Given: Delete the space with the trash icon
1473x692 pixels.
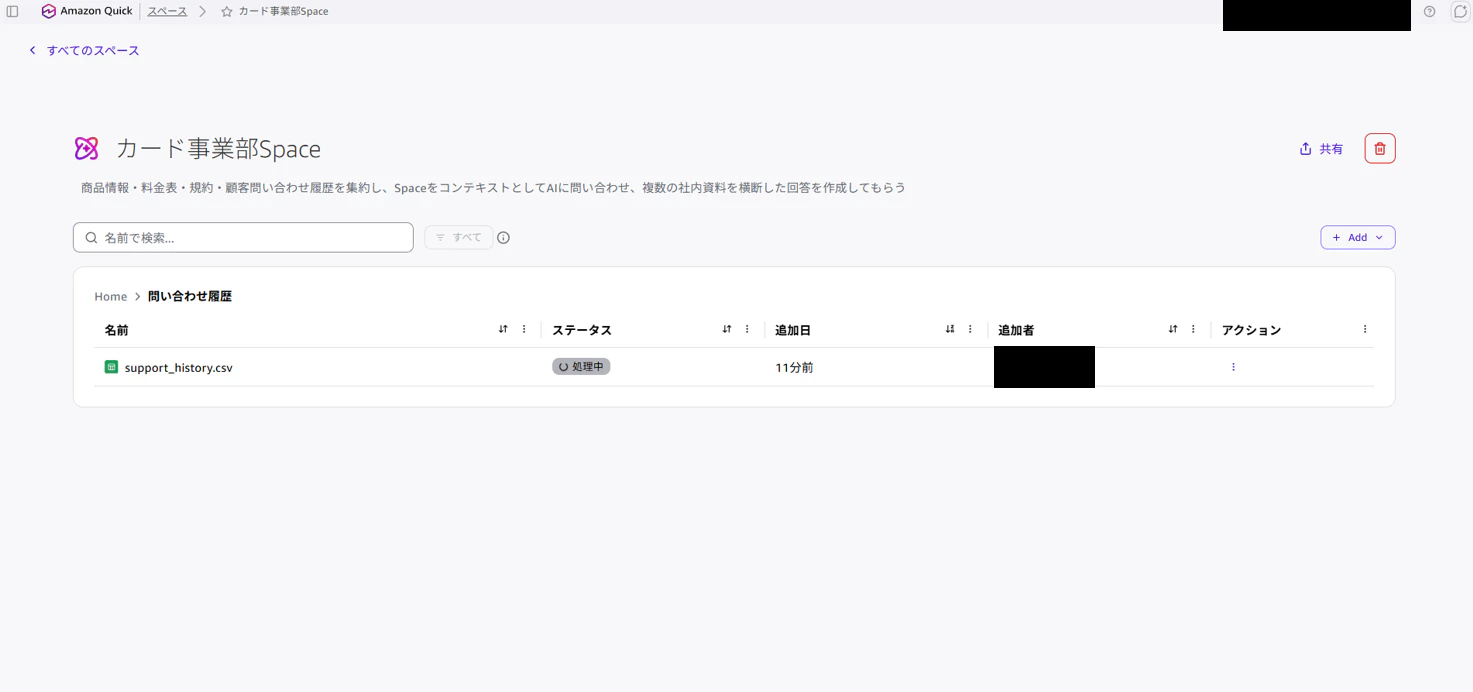Looking at the screenshot, I should [x=1380, y=149].
